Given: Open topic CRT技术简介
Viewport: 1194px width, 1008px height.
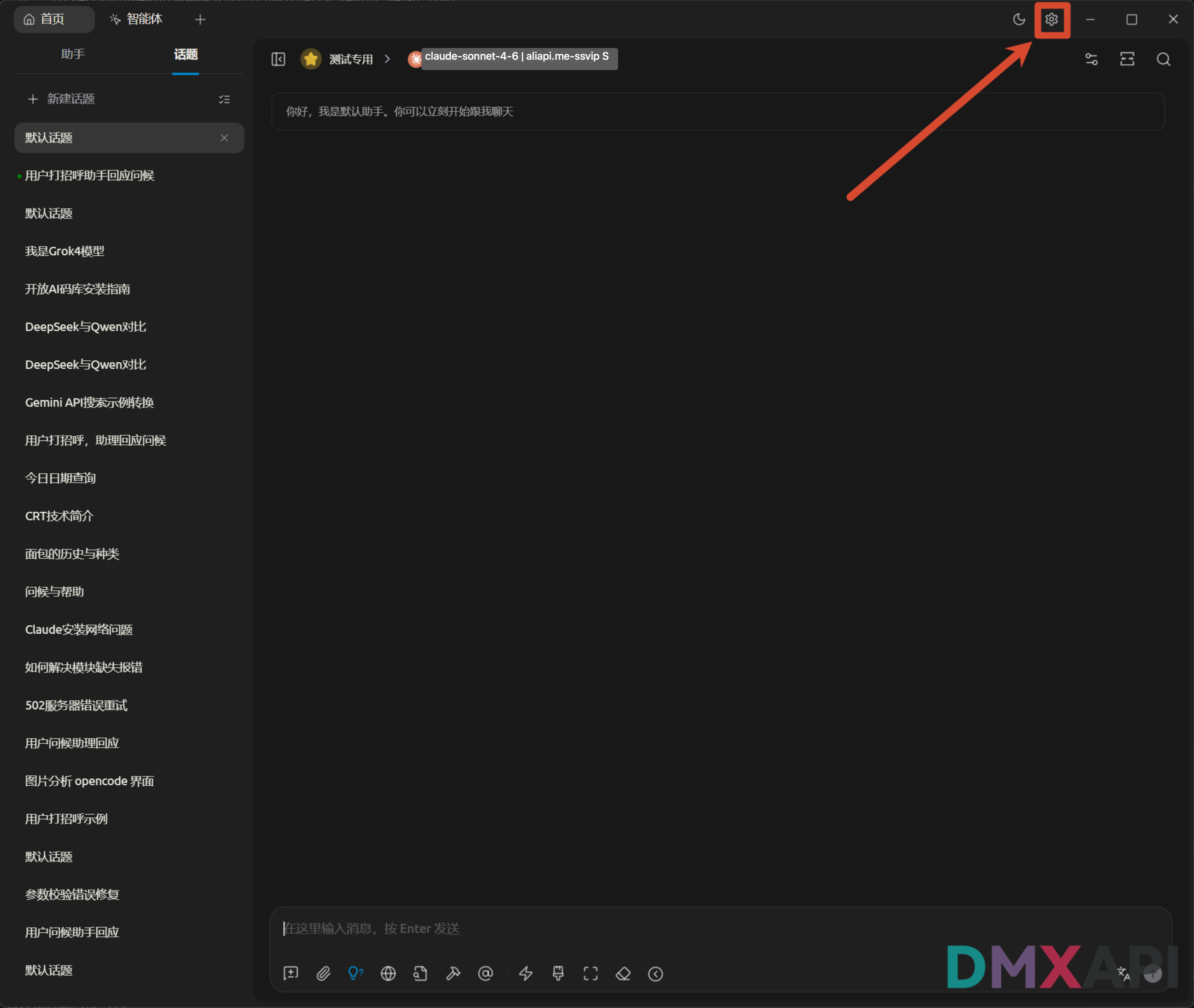Looking at the screenshot, I should tap(129, 516).
